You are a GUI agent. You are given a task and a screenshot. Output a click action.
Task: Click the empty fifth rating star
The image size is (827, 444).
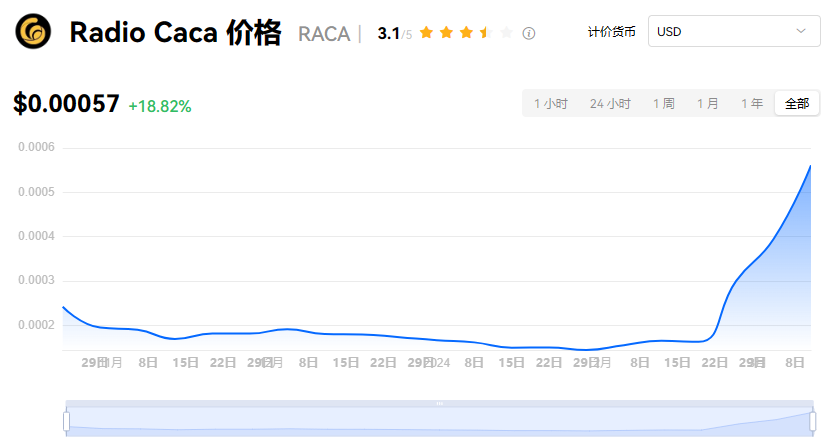pyautogui.click(x=506, y=33)
